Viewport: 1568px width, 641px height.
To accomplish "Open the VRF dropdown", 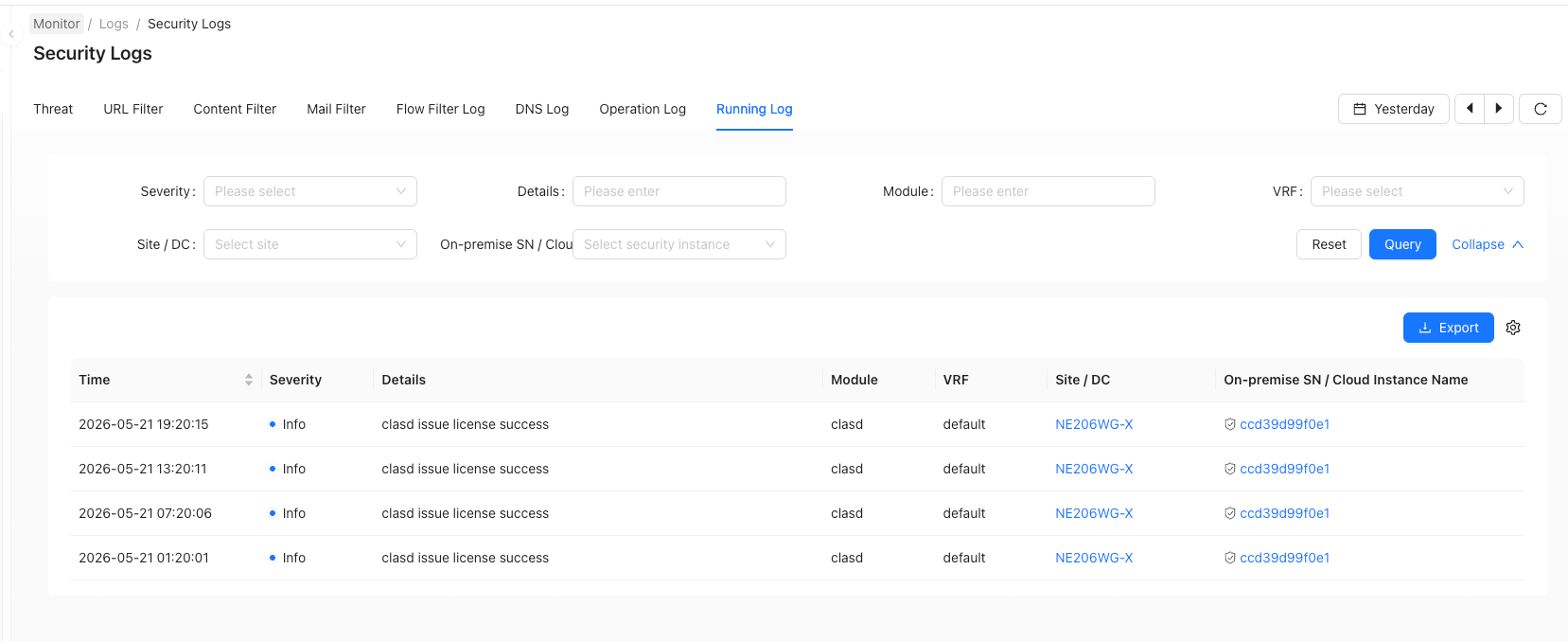I will [1417, 191].
